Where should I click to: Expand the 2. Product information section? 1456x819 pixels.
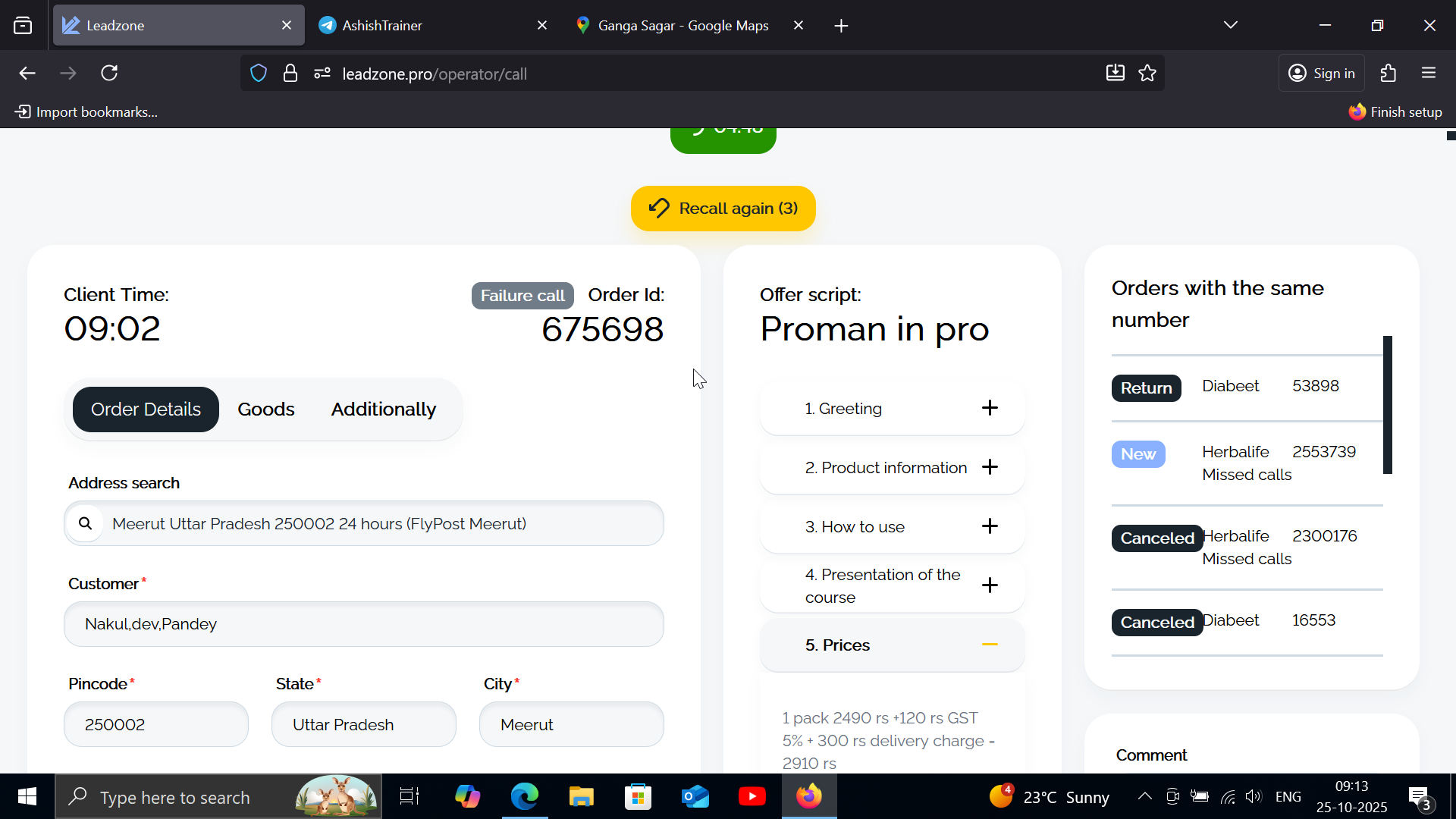click(990, 467)
